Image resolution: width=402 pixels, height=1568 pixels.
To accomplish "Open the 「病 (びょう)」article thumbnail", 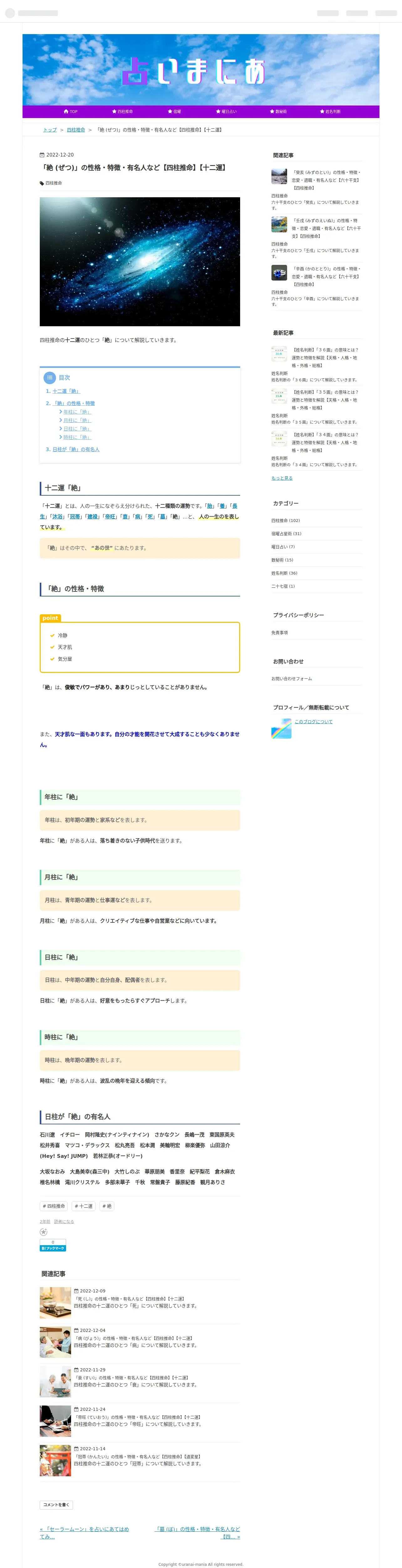I will pos(55,1342).
